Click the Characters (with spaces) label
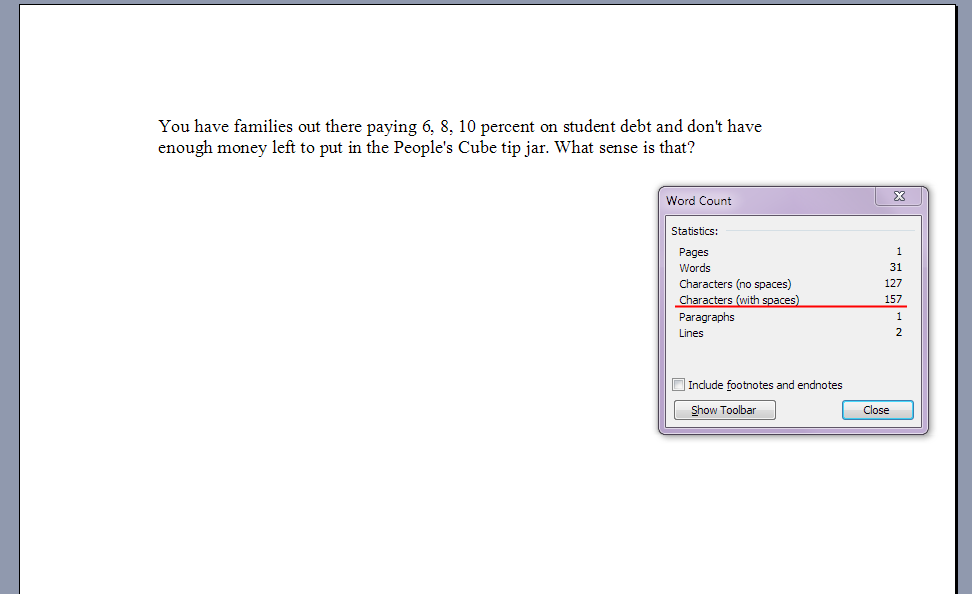This screenshot has width=972, height=594. tap(739, 300)
